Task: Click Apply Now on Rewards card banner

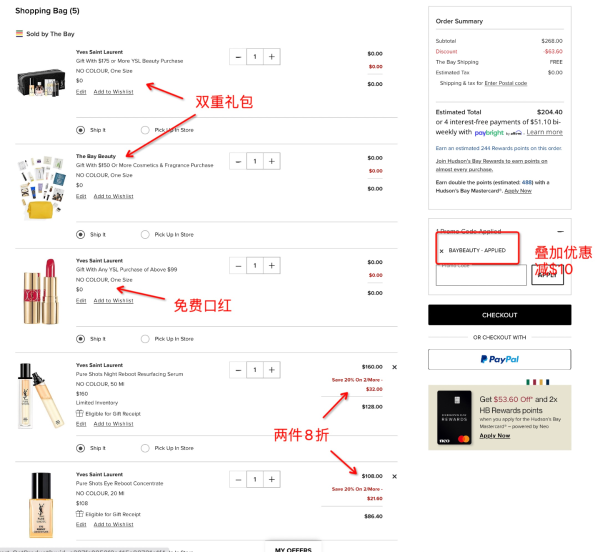Action: click(494, 436)
